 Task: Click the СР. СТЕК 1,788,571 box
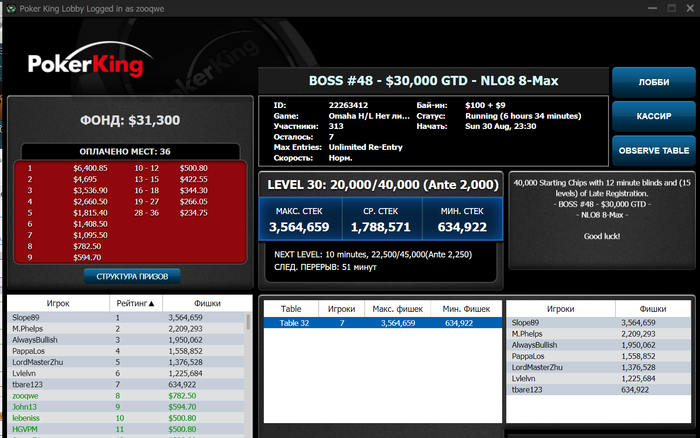tap(381, 220)
